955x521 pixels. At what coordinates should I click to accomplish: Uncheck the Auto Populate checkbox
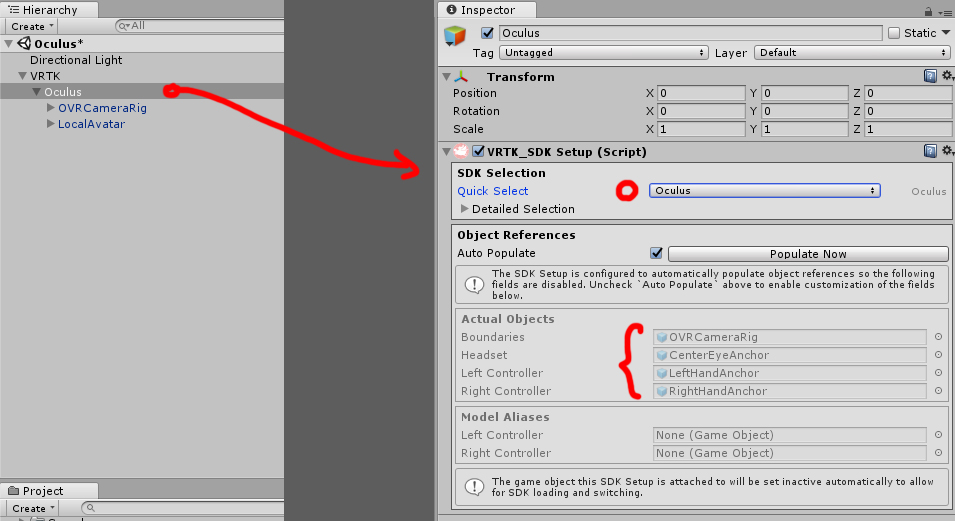click(656, 253)
